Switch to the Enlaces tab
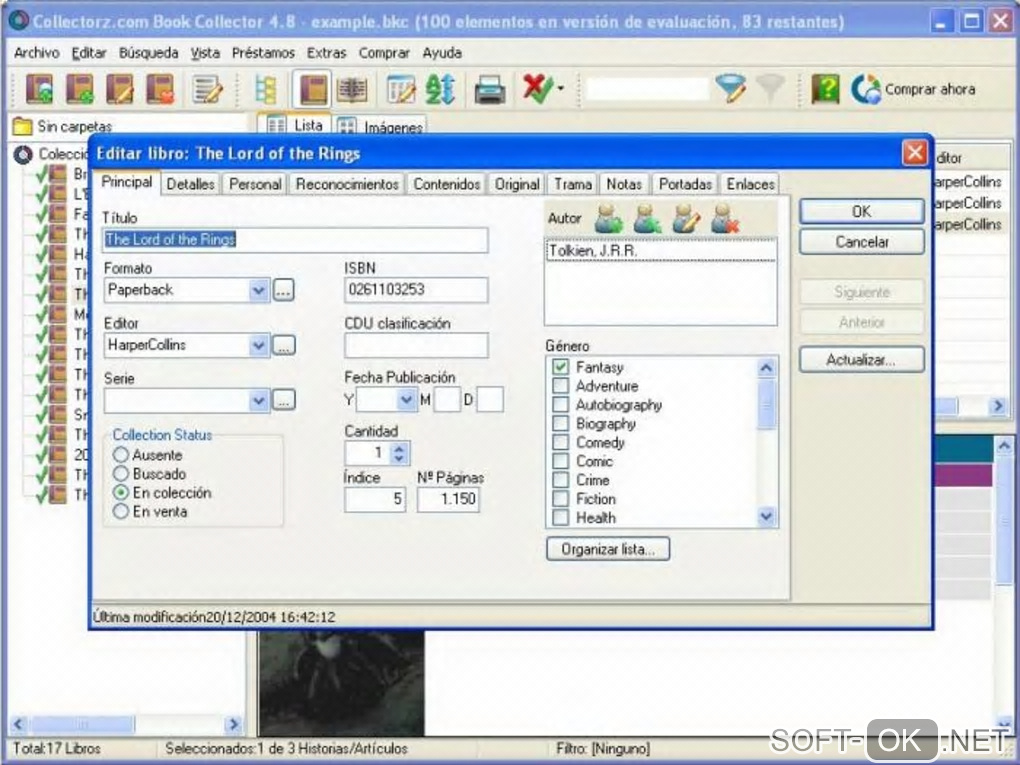This screenshot has width=1020, height=765. (750, 184)
